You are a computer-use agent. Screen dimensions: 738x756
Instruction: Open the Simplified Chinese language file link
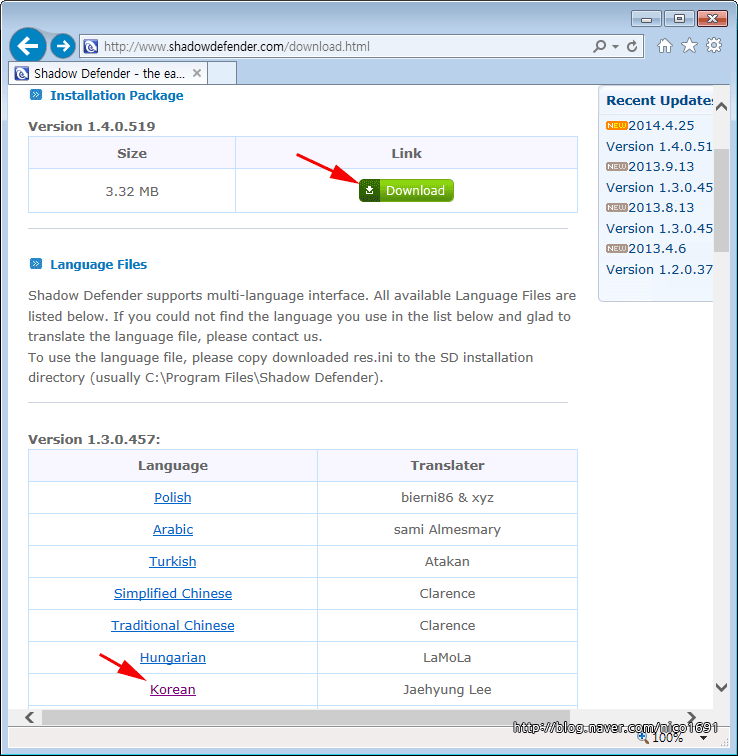click(173, 593)
